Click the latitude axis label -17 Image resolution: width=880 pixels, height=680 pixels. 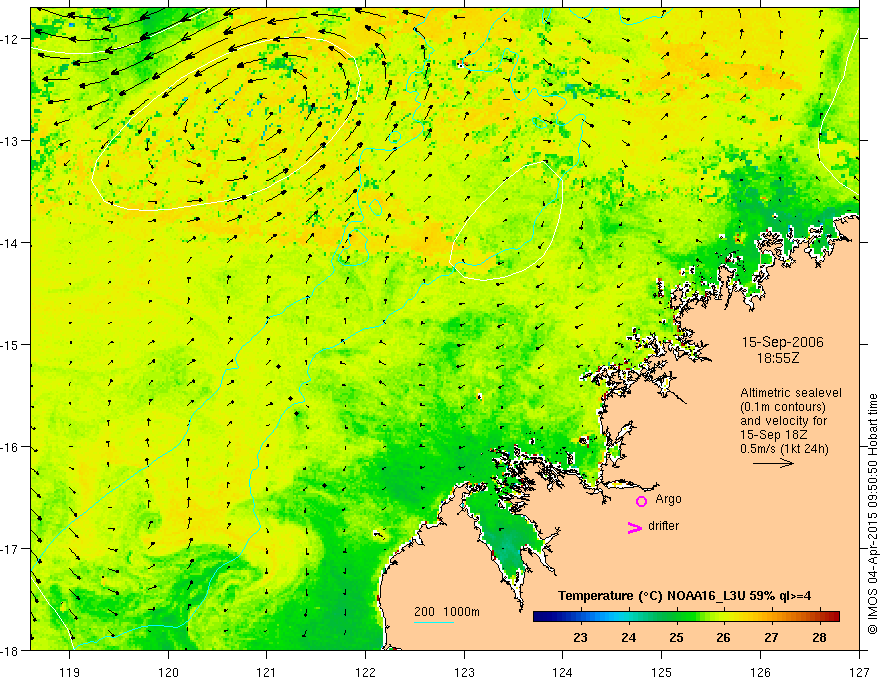click(x=11, y=549)
